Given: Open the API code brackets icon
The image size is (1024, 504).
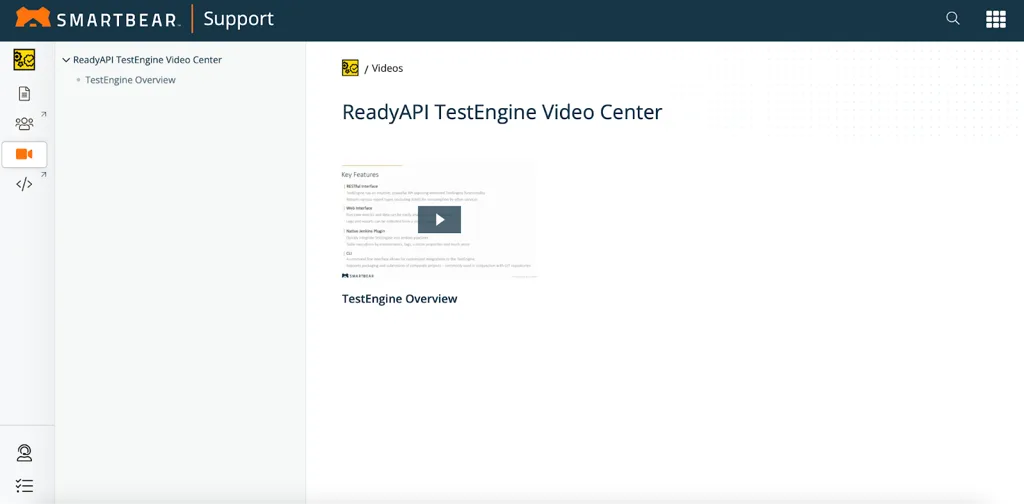Looking at the screenshot, I should [24, 184].
